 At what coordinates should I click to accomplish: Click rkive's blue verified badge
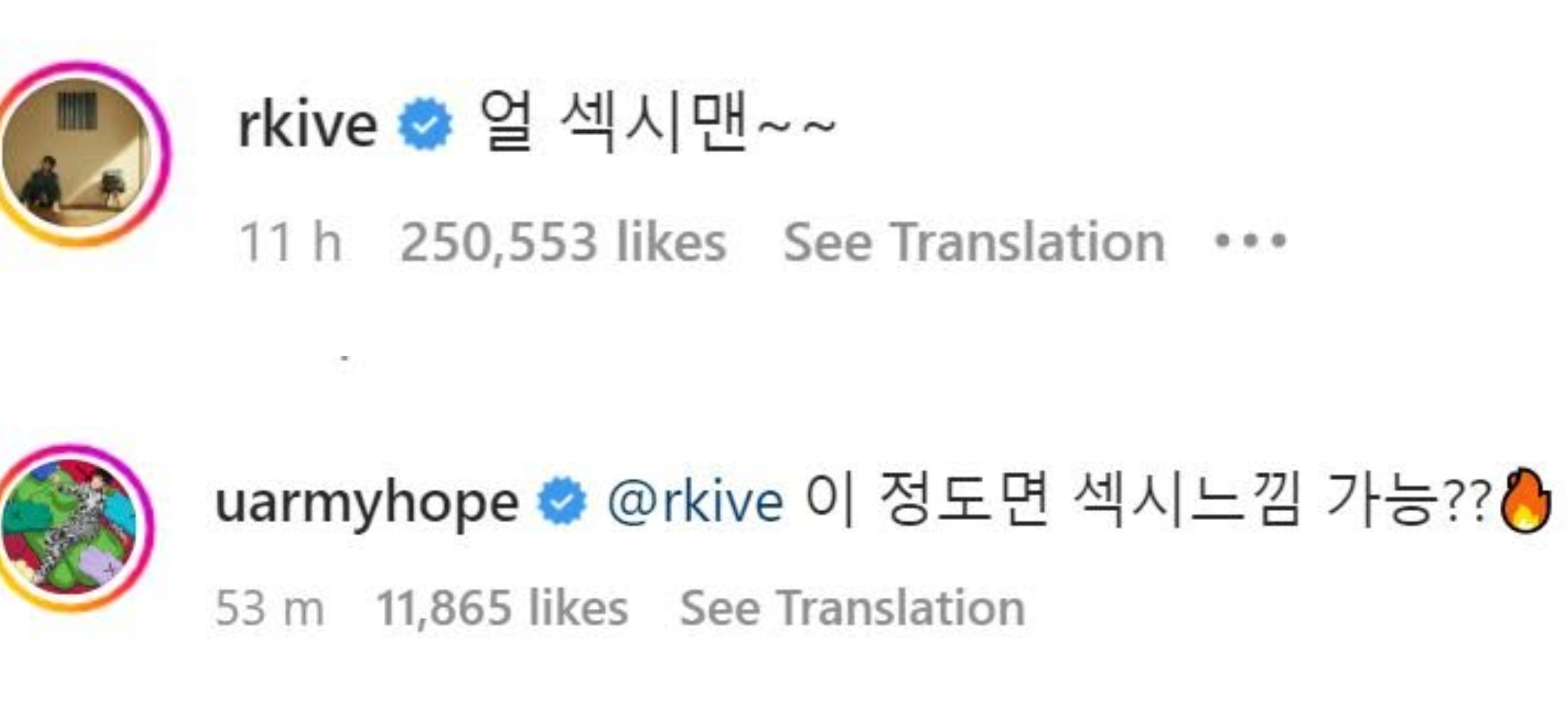(x=425, y=125)
